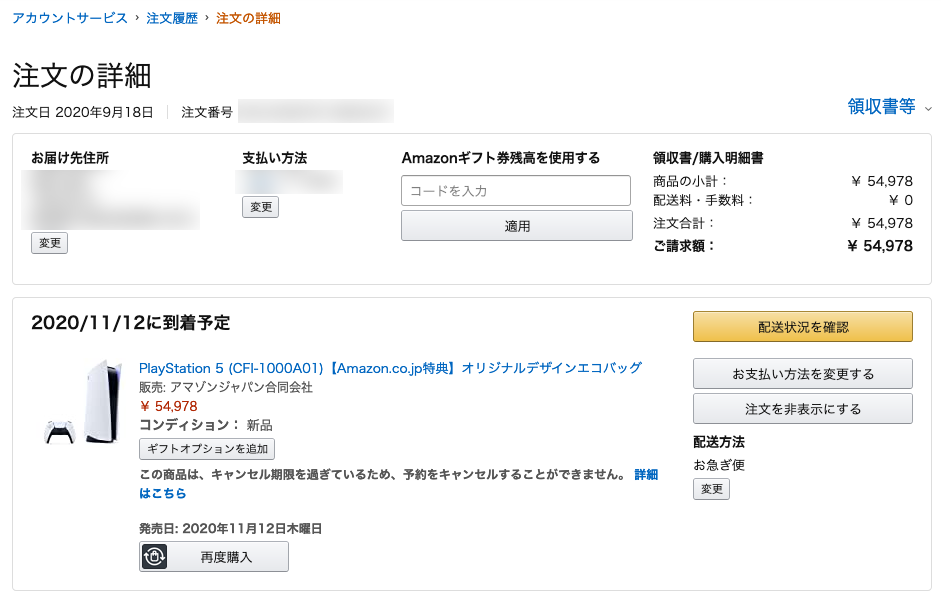
Task: Click the 変更 button under payment method
Action: point(260,207)
